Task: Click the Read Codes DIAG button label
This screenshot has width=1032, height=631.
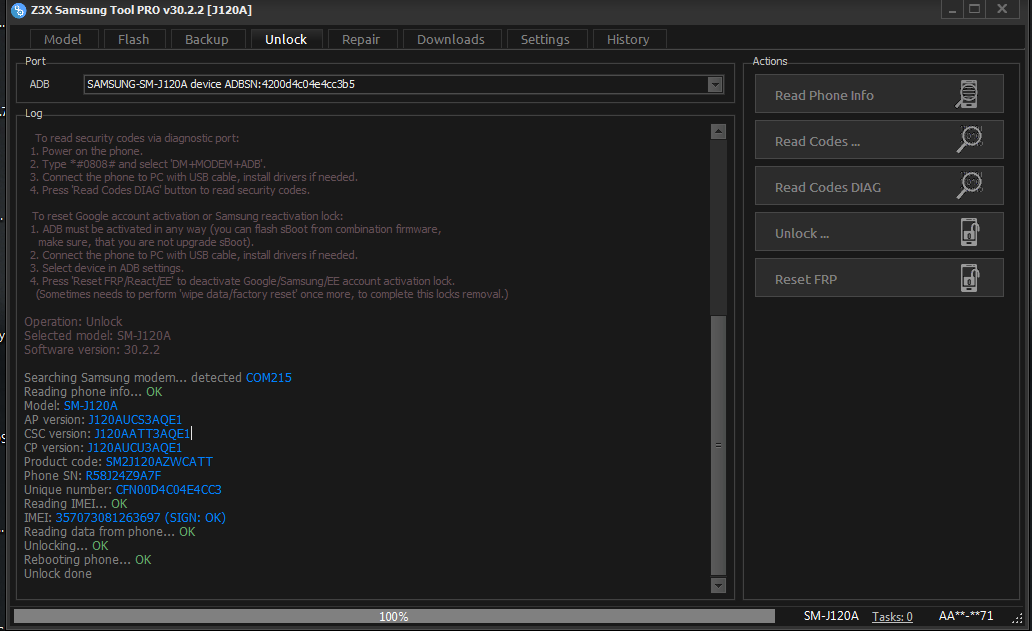Action: tap(828, 188)
